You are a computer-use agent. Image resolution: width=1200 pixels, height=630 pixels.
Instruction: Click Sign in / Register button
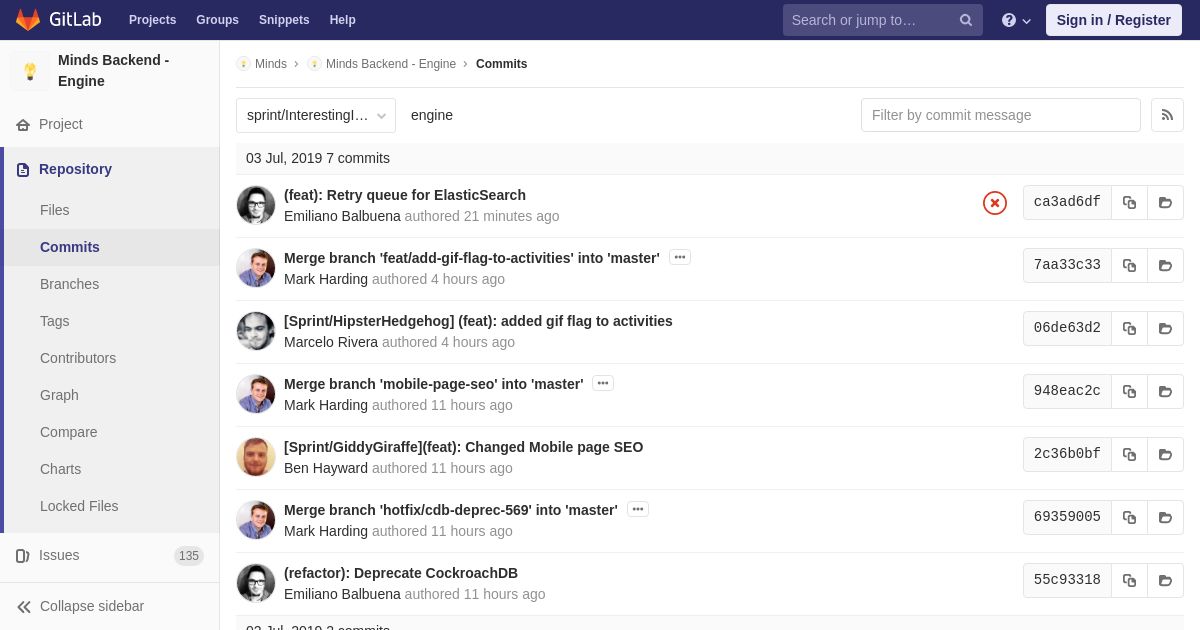1113,20
